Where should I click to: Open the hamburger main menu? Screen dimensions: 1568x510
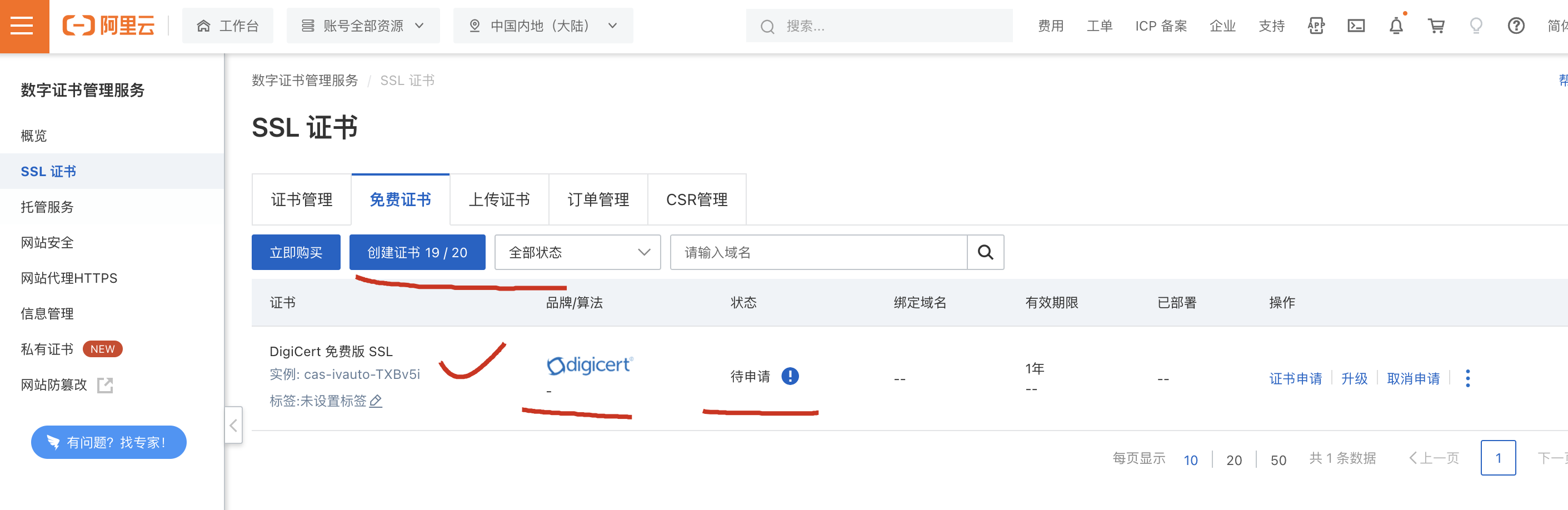(23, 26)
